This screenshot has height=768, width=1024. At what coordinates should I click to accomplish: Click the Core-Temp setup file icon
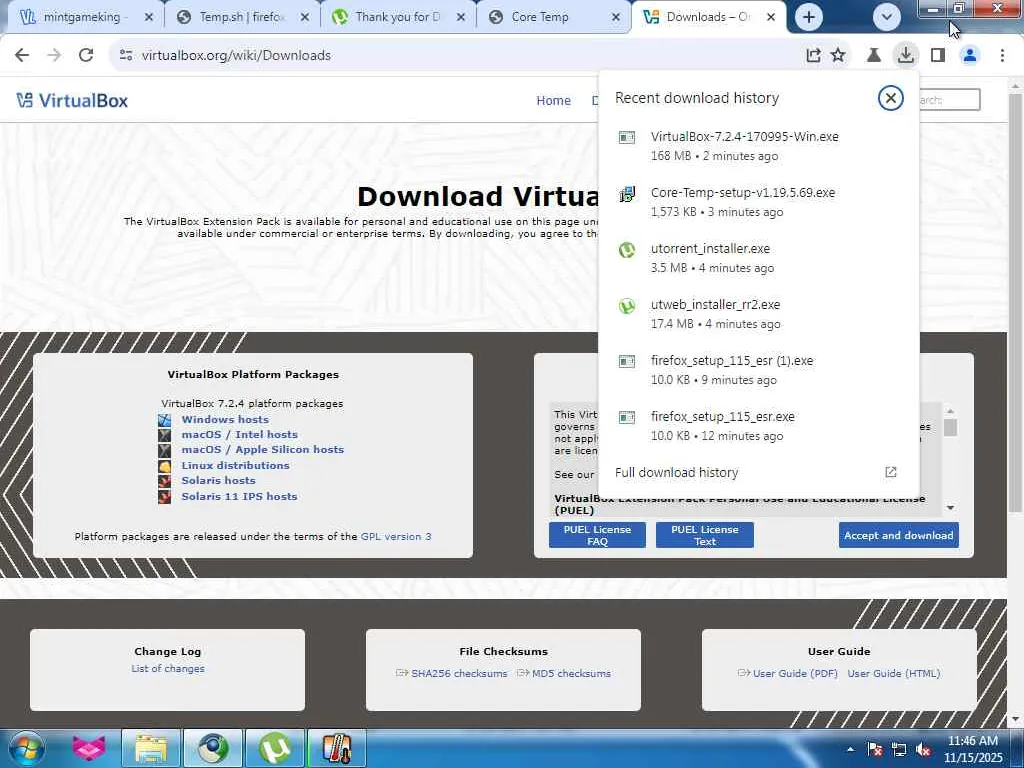coord(627,193)
